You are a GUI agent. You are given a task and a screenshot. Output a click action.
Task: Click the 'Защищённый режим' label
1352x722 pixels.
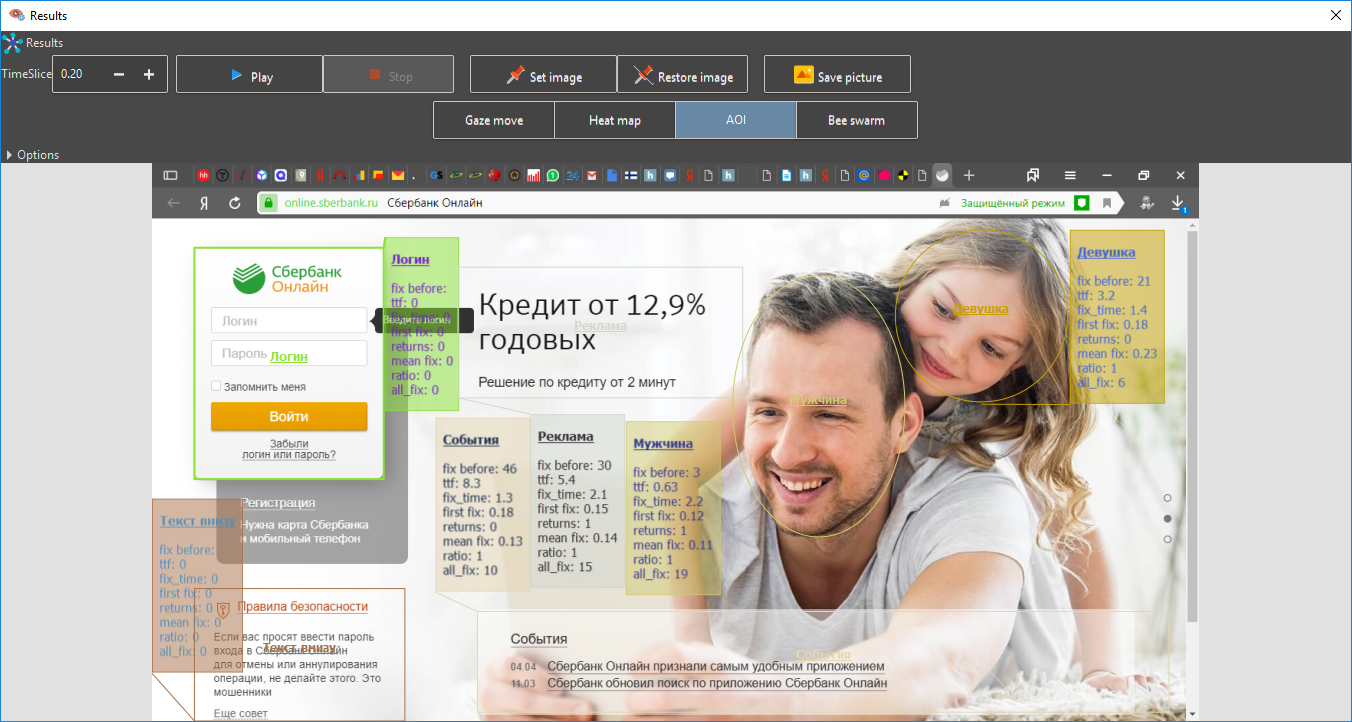[1012, 203]
